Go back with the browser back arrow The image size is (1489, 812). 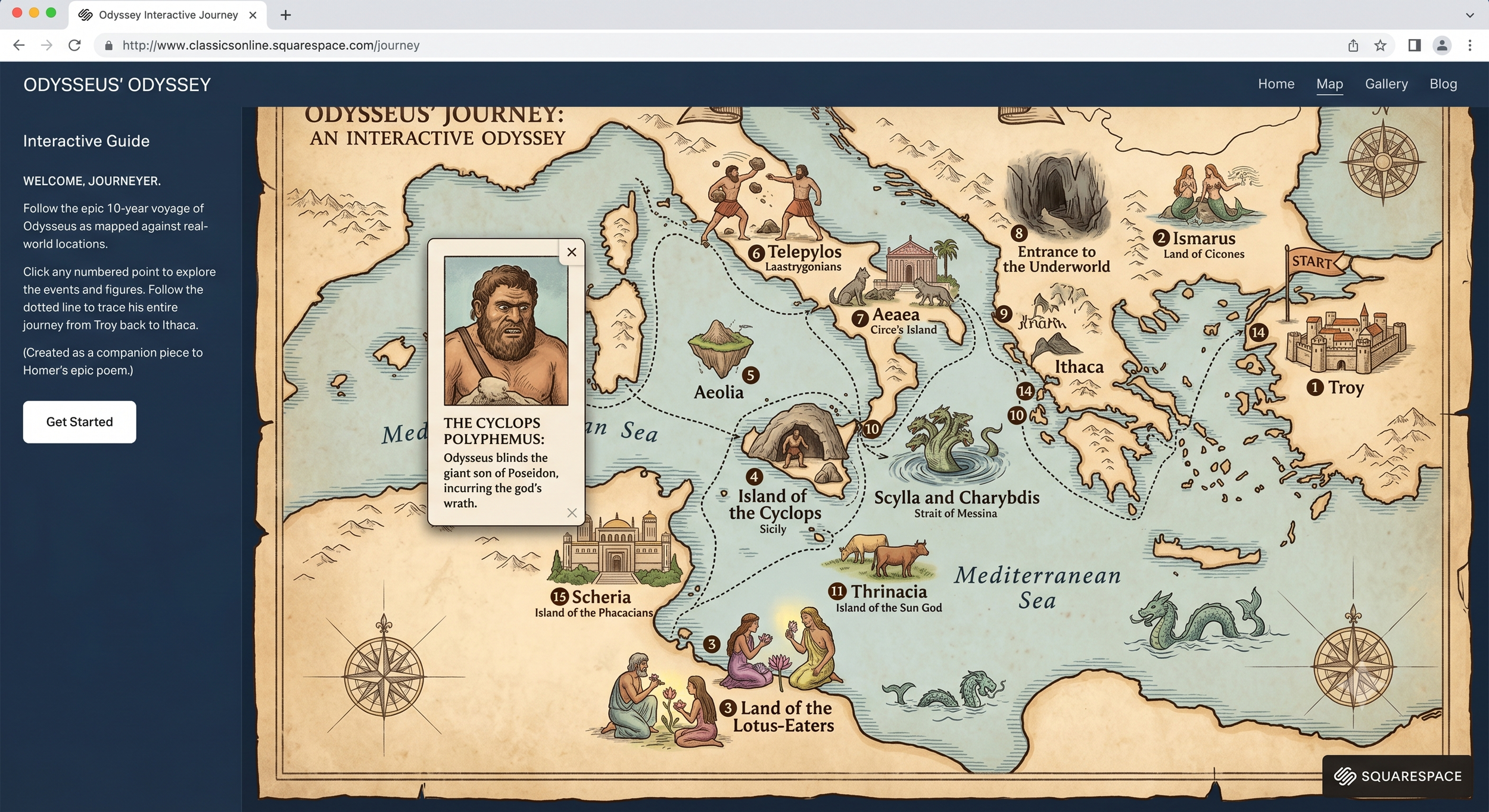coord(18,45)
